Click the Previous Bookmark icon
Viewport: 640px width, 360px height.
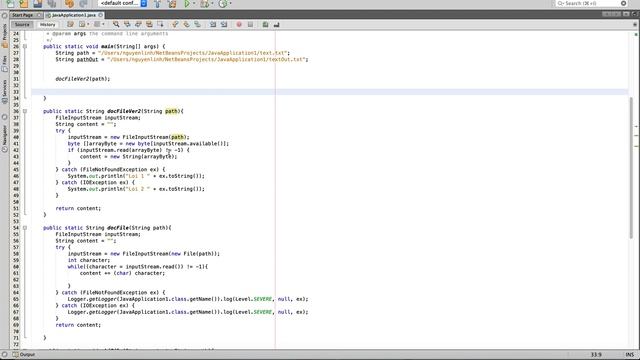[x=176, y=24]
